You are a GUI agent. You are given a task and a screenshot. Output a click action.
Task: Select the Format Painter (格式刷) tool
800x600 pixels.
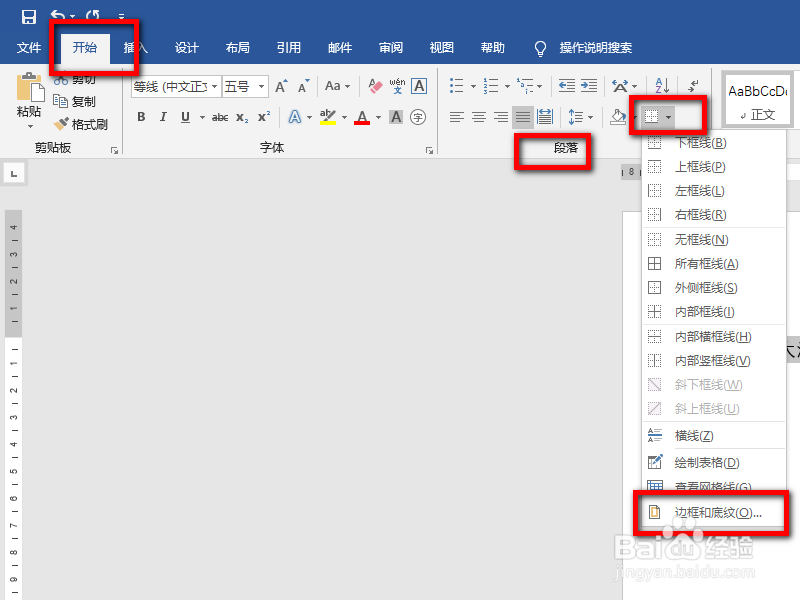81,124
